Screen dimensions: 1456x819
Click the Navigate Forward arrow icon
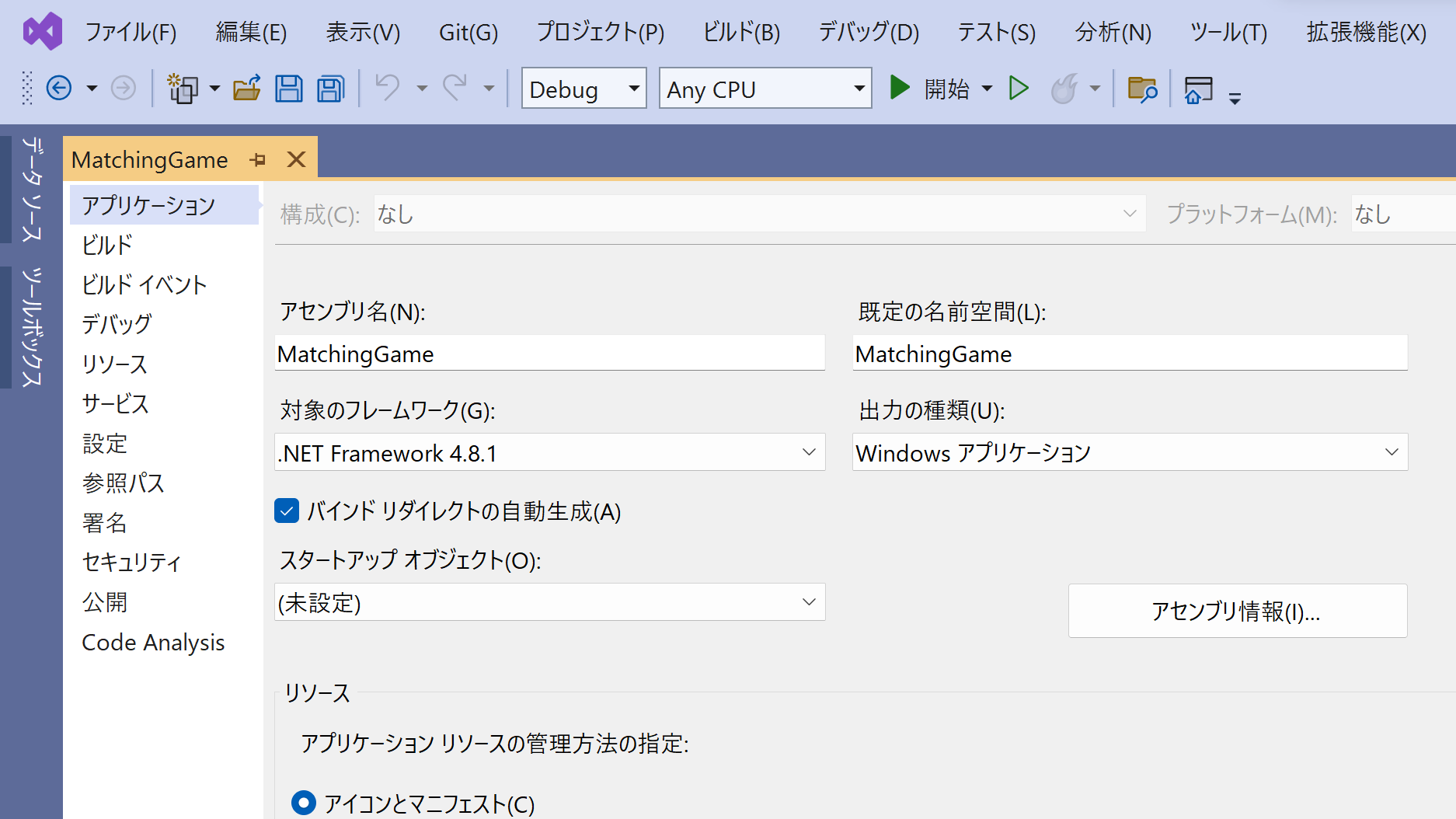coord(123,89)
